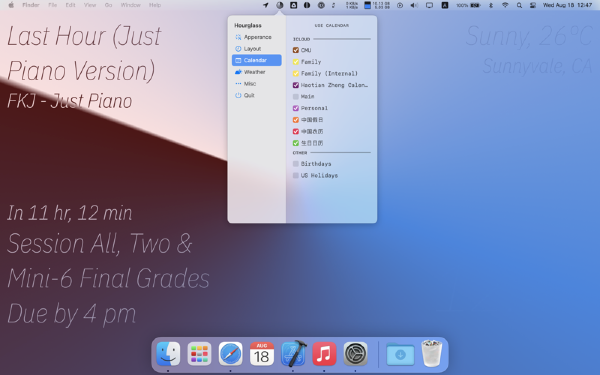Check the US Holidays calendar
The height and width of the screenshot is (375, 600).
tap(296, 175)
